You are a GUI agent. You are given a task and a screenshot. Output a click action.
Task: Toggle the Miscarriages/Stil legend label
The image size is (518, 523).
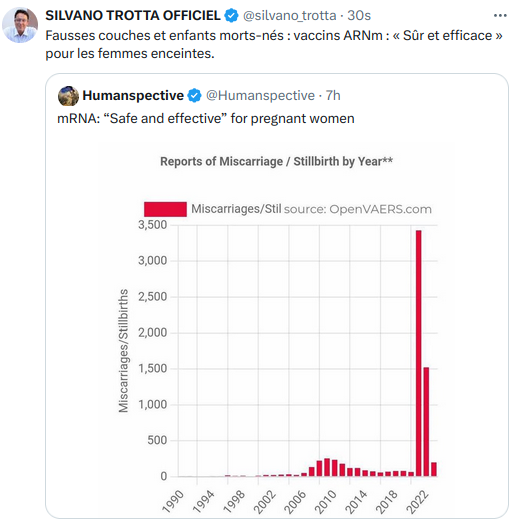[236, 209]
